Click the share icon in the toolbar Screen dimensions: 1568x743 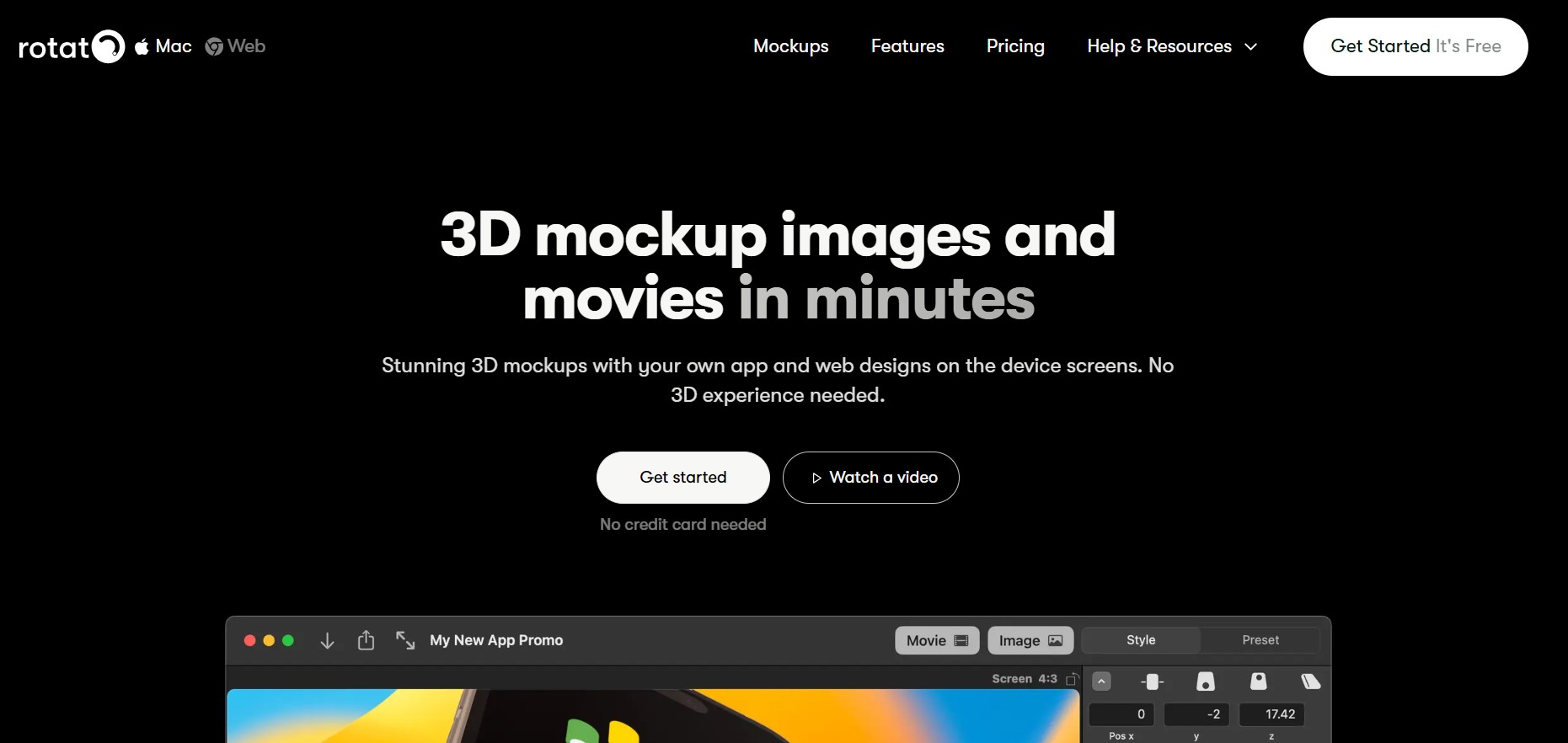pos(366,641)
